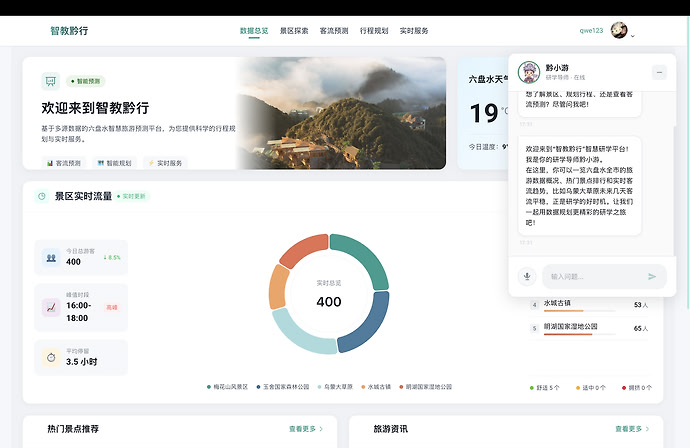The image size is (690, 448).
Task: Toggle 玉舍国家森林公园 legend item
Action: tap(283, 387)
